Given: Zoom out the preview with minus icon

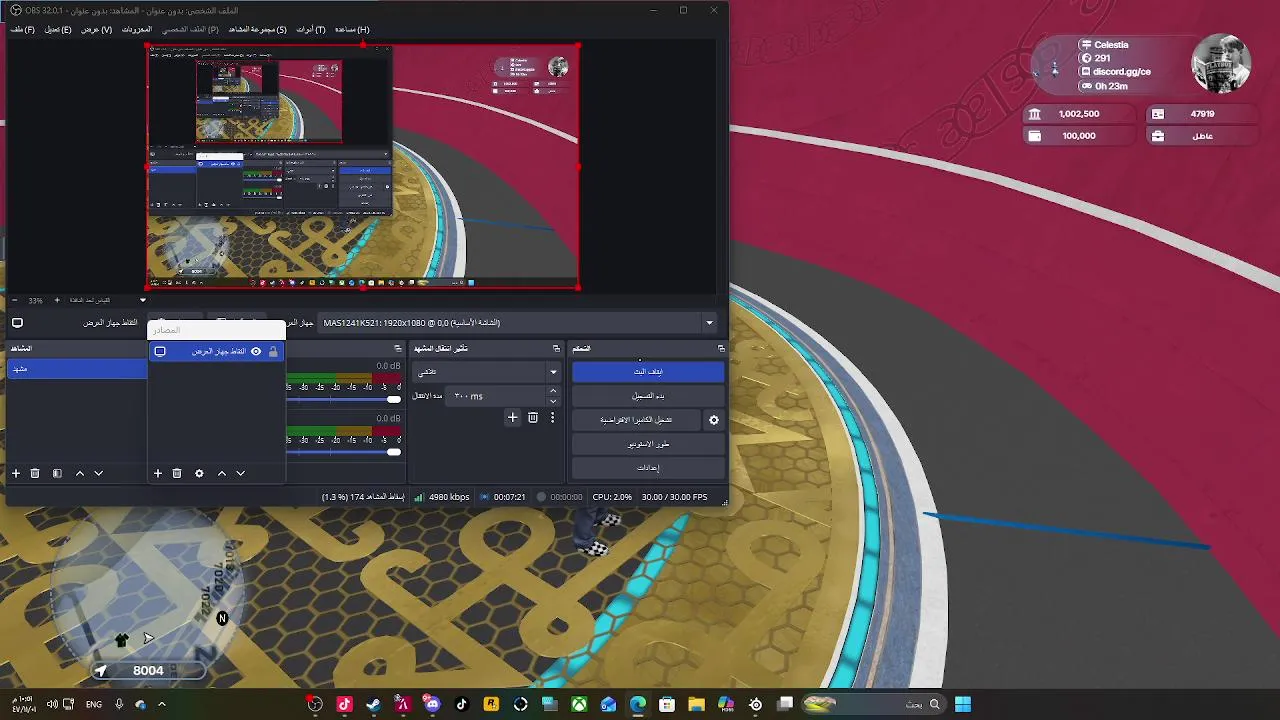Looking at the screenshot, I should (15, 300).
